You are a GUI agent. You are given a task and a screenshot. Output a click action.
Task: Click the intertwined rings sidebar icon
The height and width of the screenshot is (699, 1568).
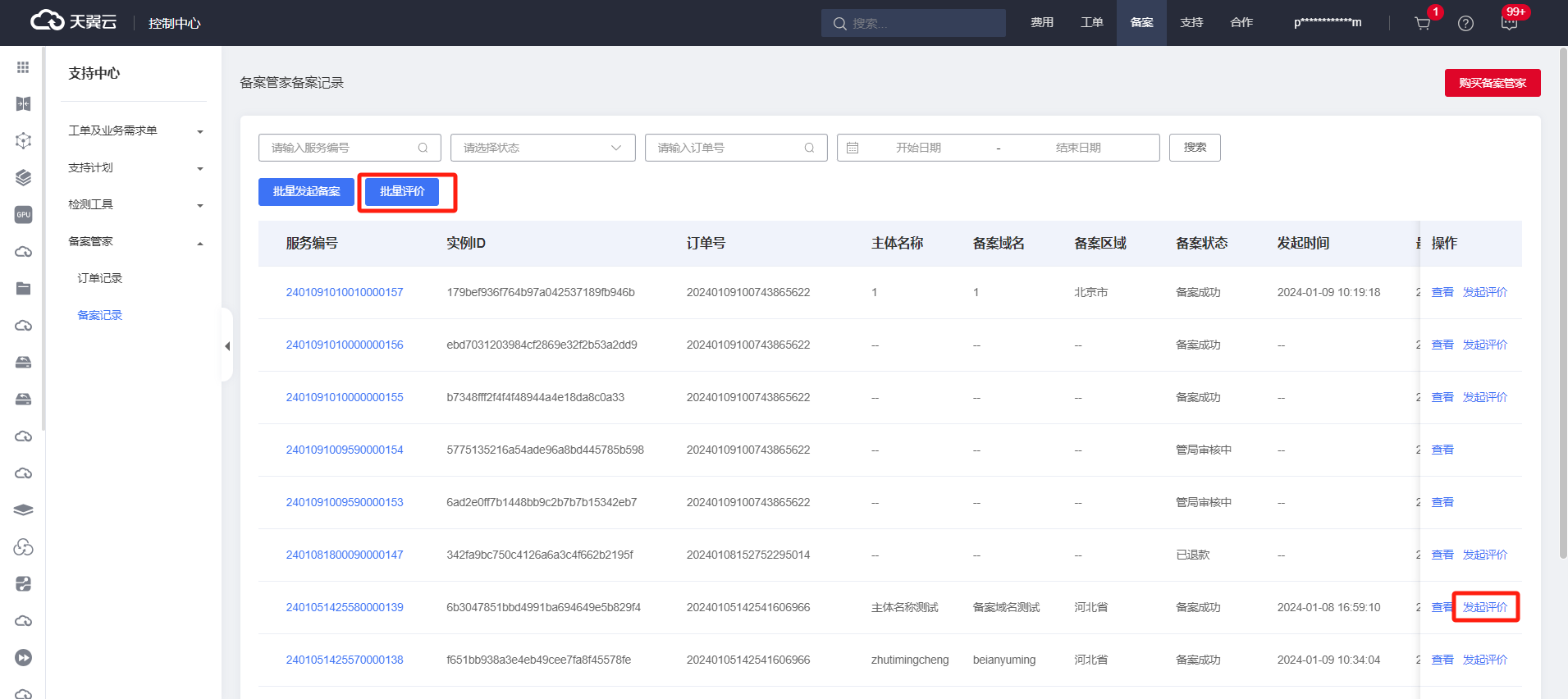(x=23, y=547)
